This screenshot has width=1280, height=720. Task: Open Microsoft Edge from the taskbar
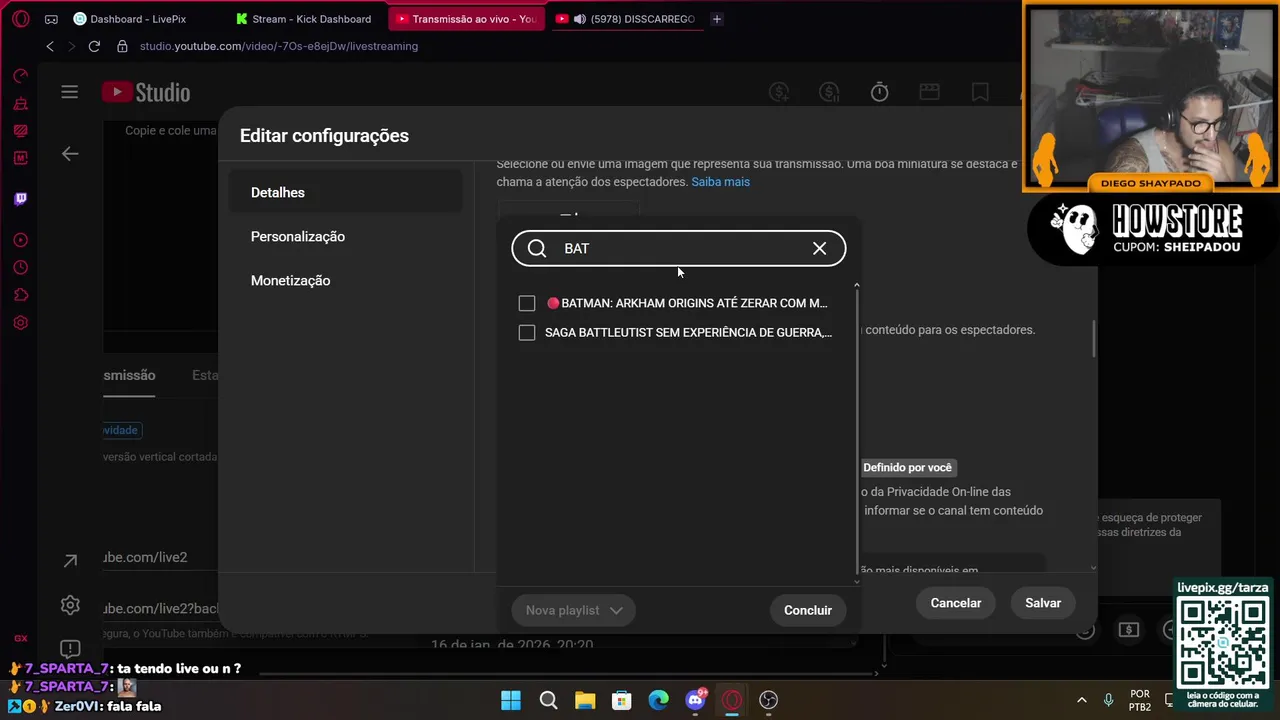pyautogui.click(x=658, y=700)
